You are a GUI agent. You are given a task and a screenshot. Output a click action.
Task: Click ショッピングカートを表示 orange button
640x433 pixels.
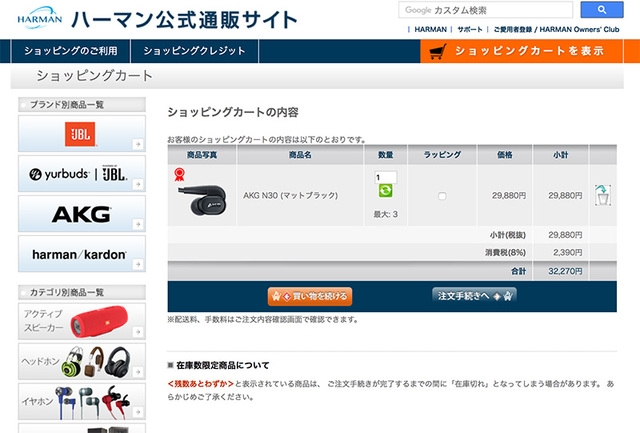tap(522, 51)
